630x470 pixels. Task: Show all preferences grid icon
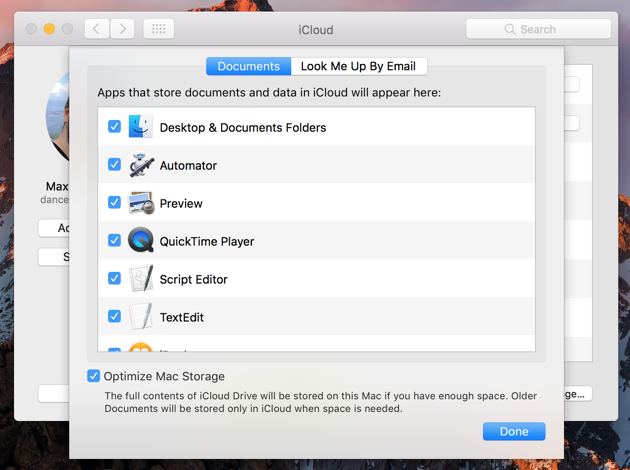[x=159, y=29]
